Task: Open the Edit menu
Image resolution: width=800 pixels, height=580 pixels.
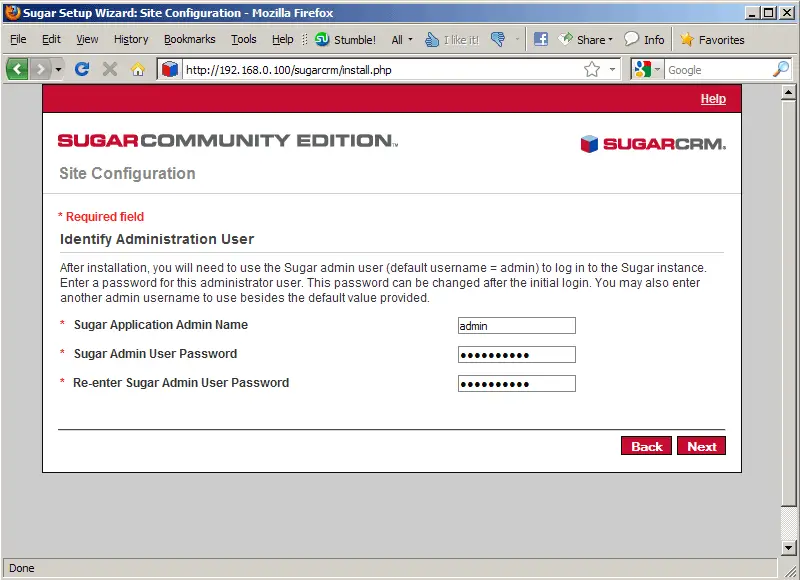Action: [51, 39]
